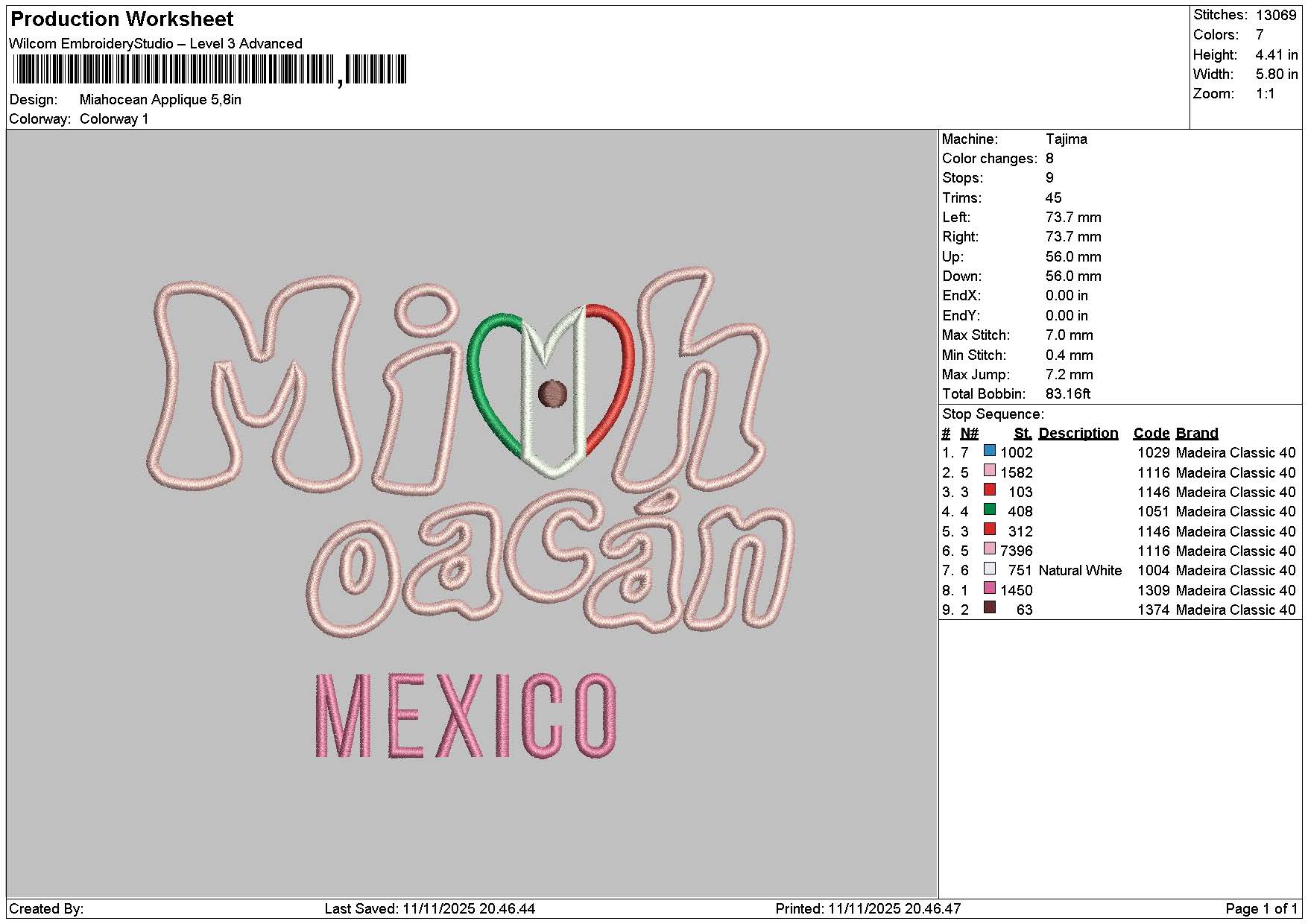Click the barcode in the header

point(209,70)
